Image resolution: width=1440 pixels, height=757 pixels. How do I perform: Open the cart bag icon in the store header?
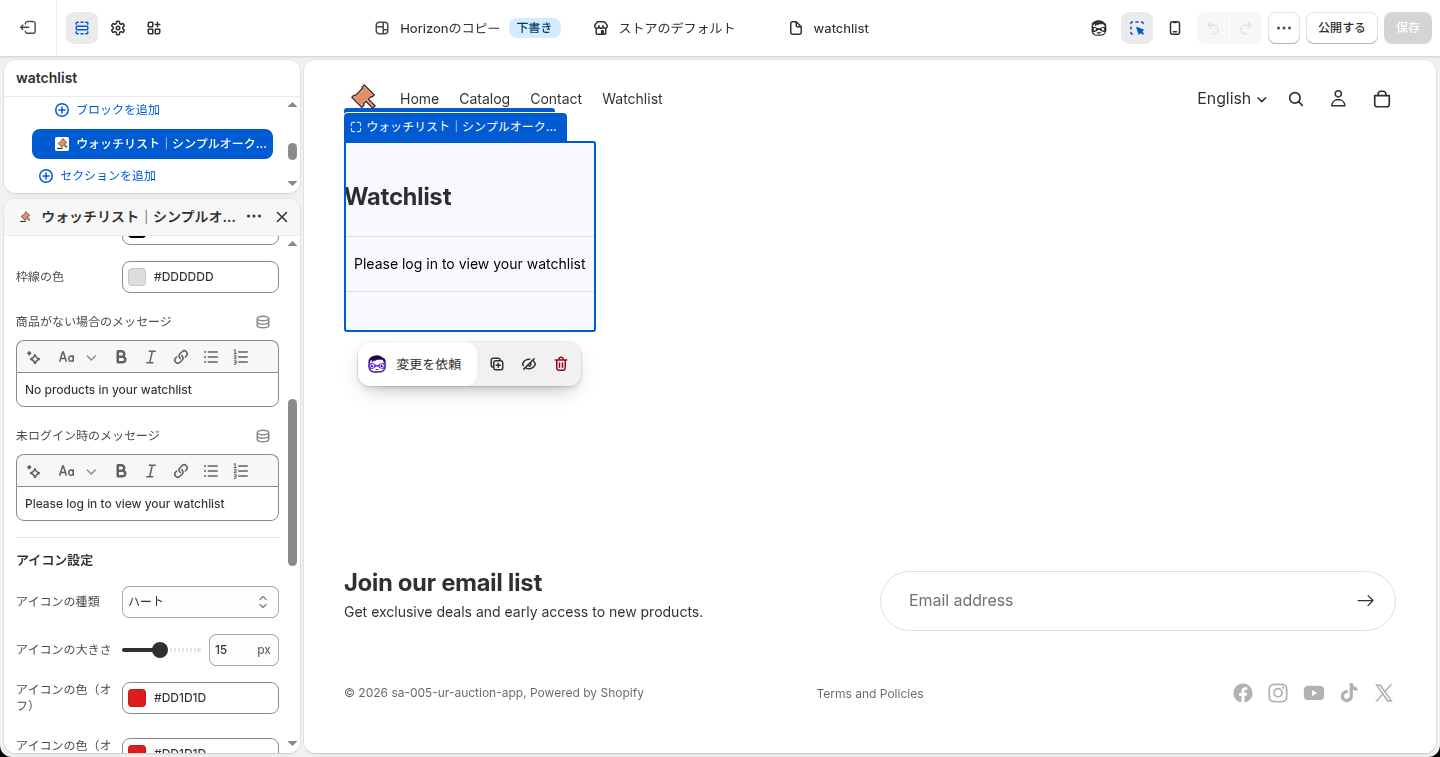point(1382,99)
